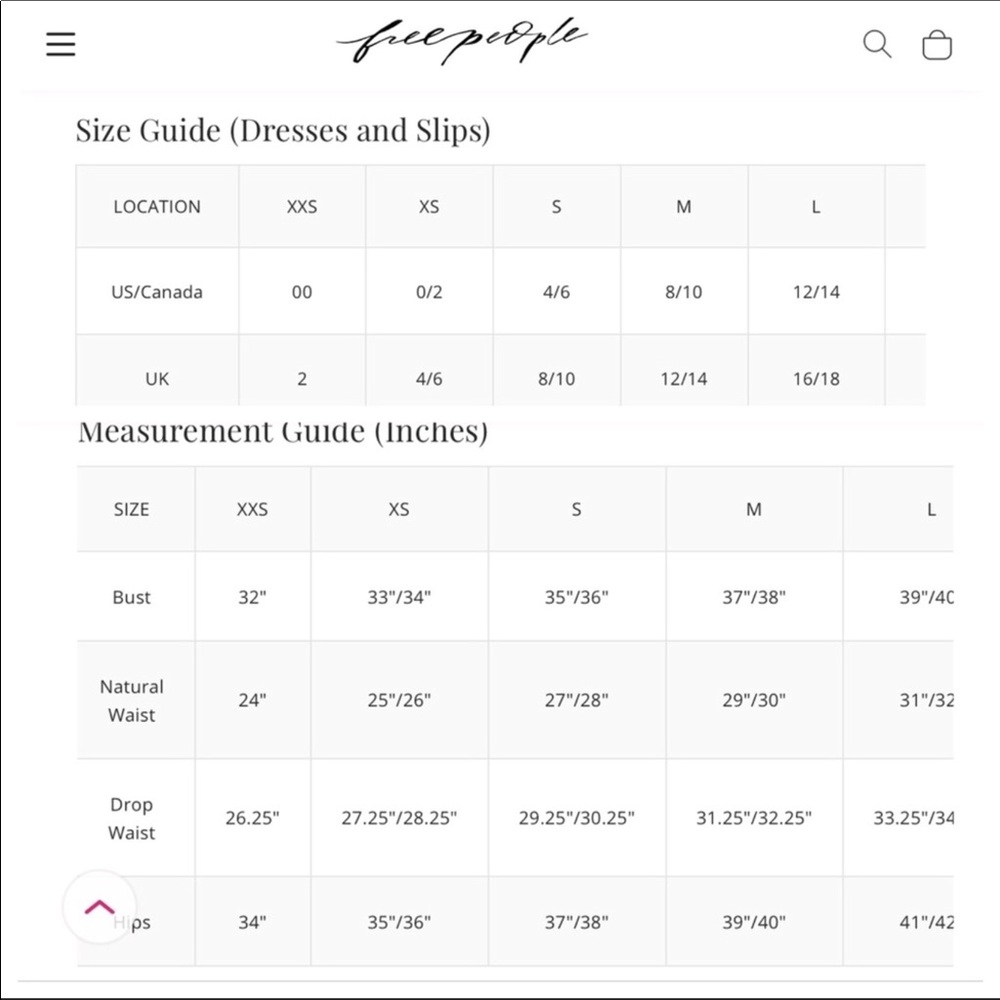The image size is (1000, 1000).
Task: Click the Measurement Guide (Inches) heading
Action: [283, 432]
